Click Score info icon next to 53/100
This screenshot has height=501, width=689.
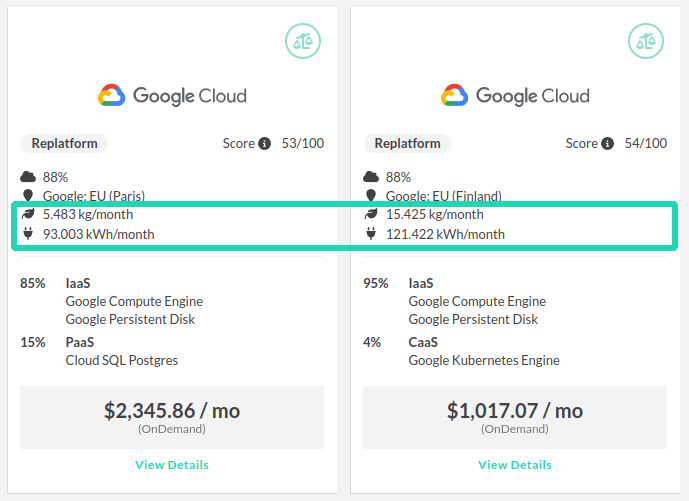[x=264, y=144]
